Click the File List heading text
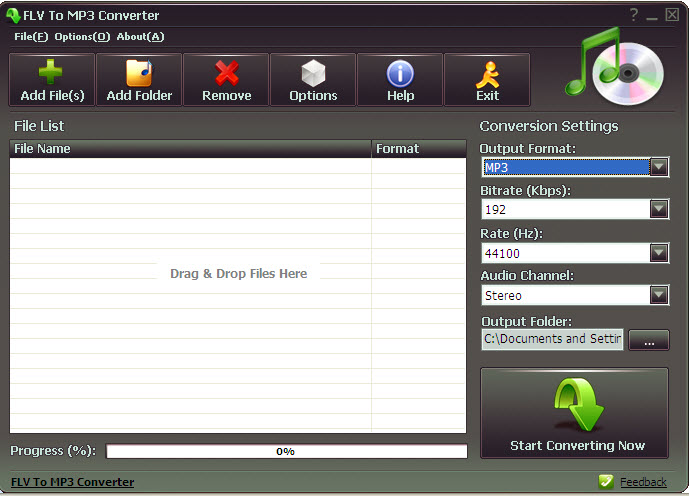 click(39, 126)
